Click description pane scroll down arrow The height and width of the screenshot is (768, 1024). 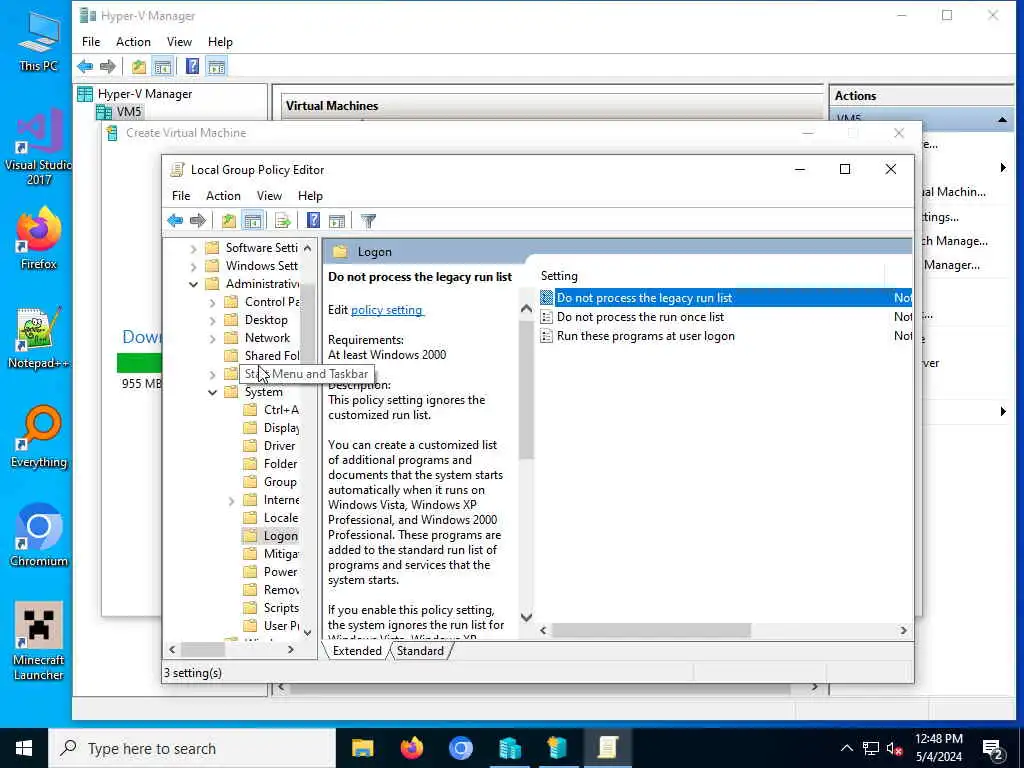tap(526, 617)
